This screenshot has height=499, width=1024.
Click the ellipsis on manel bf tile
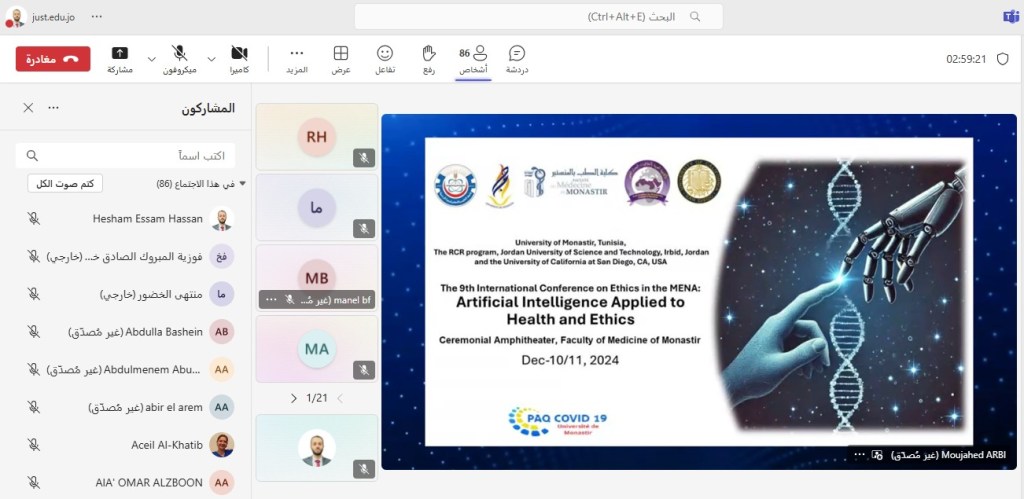(270, 299)
